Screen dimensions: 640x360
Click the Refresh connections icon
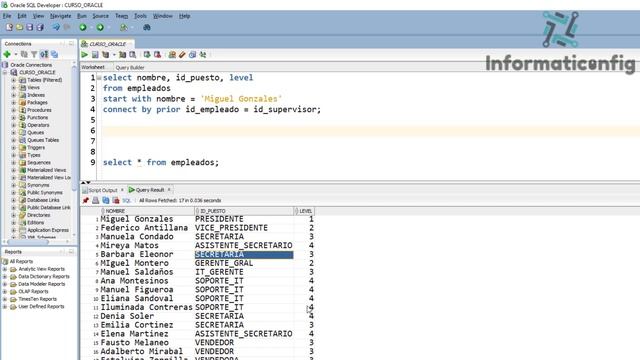(24, 54)
